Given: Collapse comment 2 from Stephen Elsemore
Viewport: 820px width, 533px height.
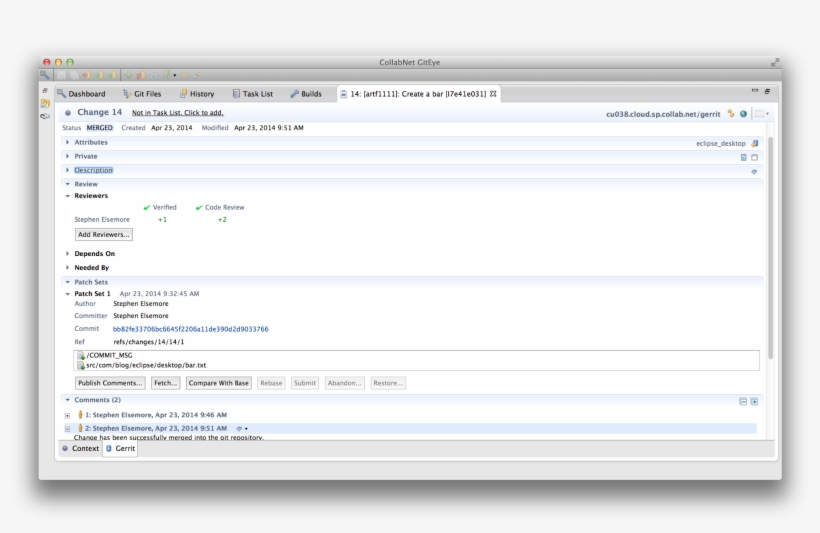Looking at the screenshot, I should pyautogui.click(x=68, y=428).
